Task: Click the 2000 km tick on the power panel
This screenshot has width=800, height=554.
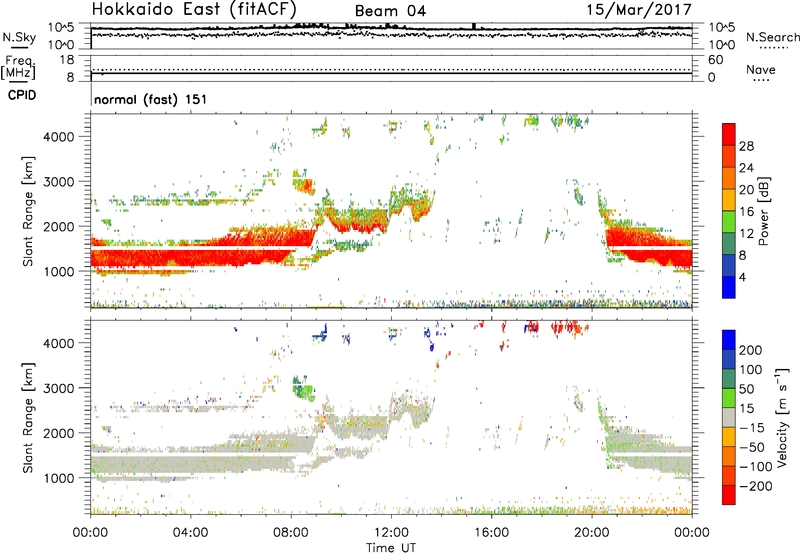Action: (x=59, y=226)
